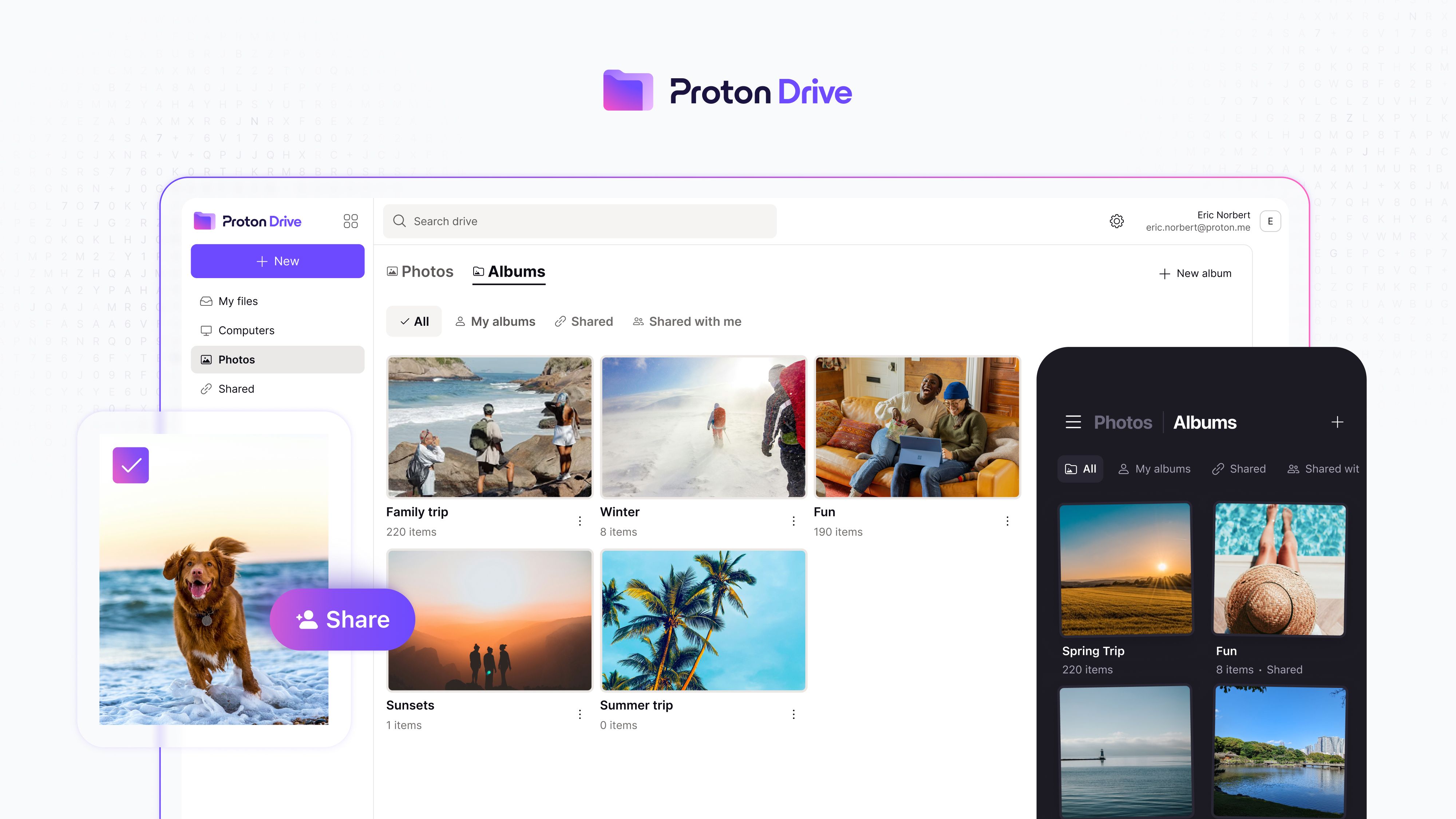Open Family trip album options menu
1456x819 pixels.
click(580, 521)
